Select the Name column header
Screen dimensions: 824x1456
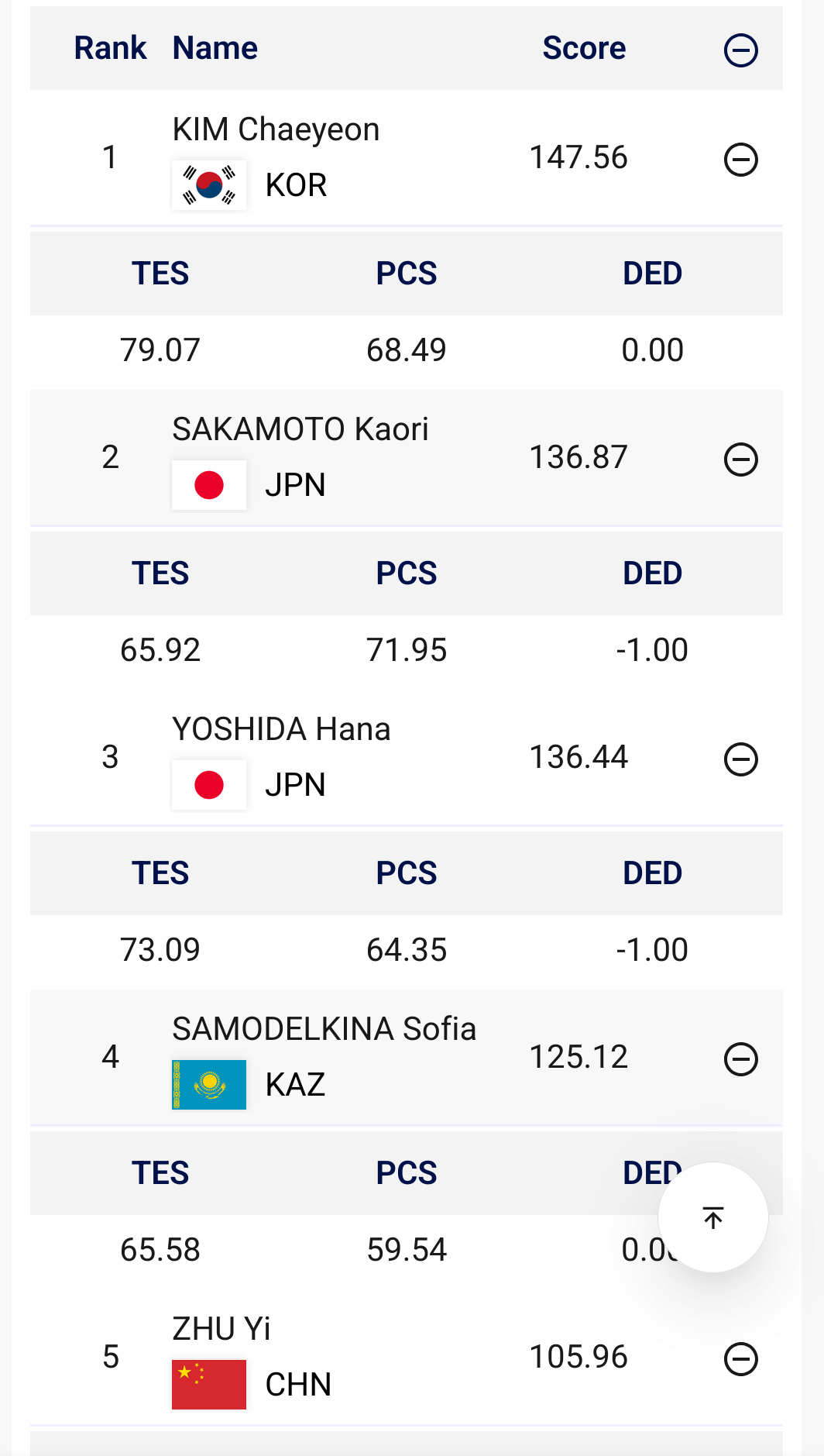pos(215,48)
